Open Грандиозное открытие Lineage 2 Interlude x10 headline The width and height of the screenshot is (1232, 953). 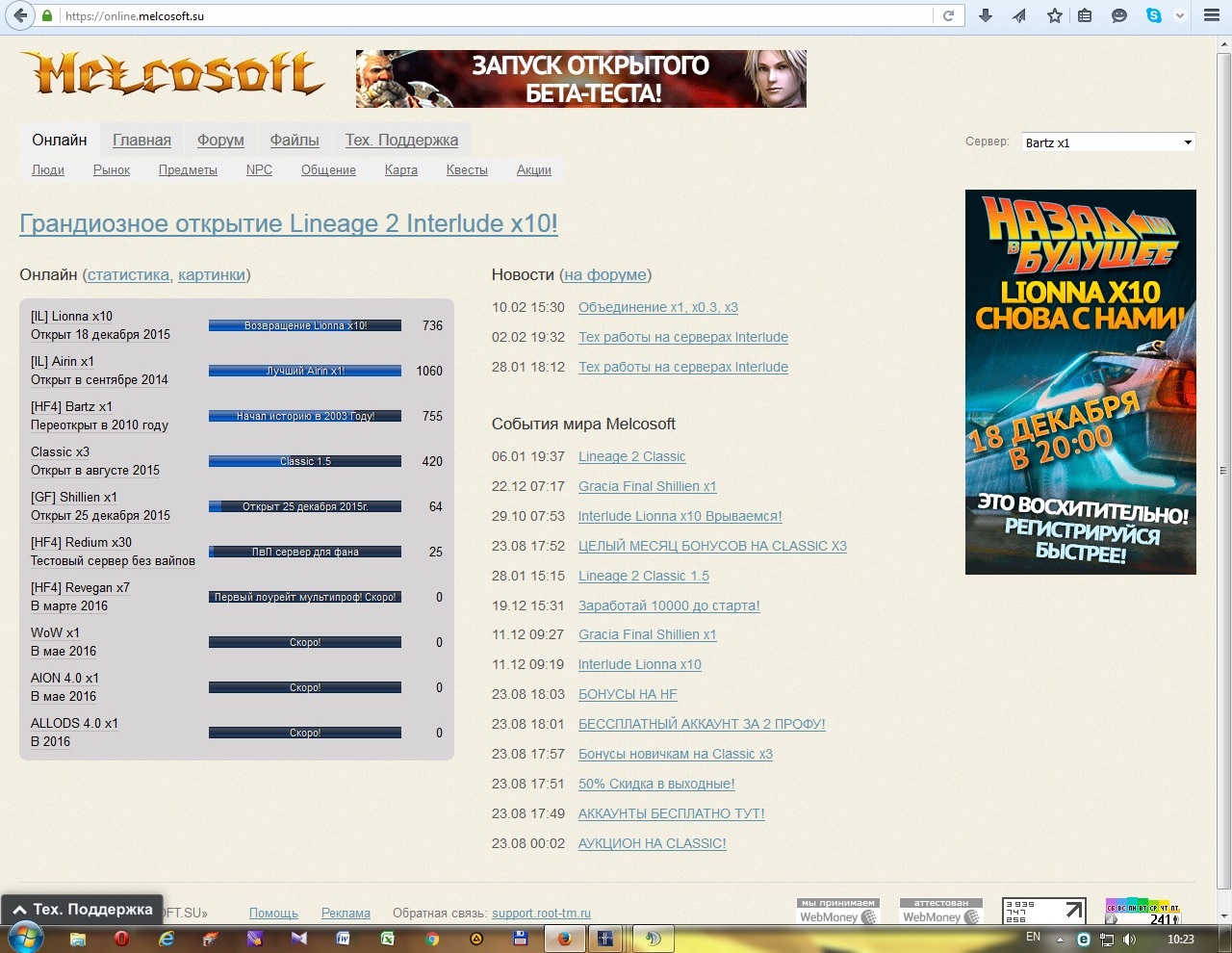pos(289,223)
